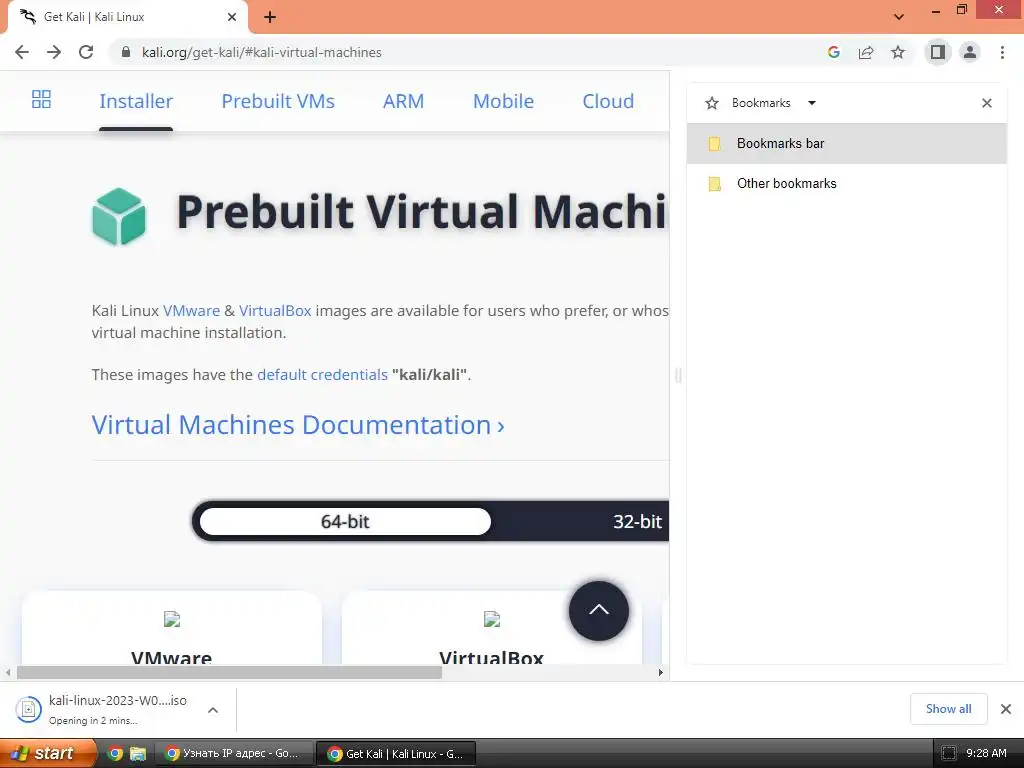Reload the Kali page
This screenshot has width=1024, height=768.
(x=86, y=52)
